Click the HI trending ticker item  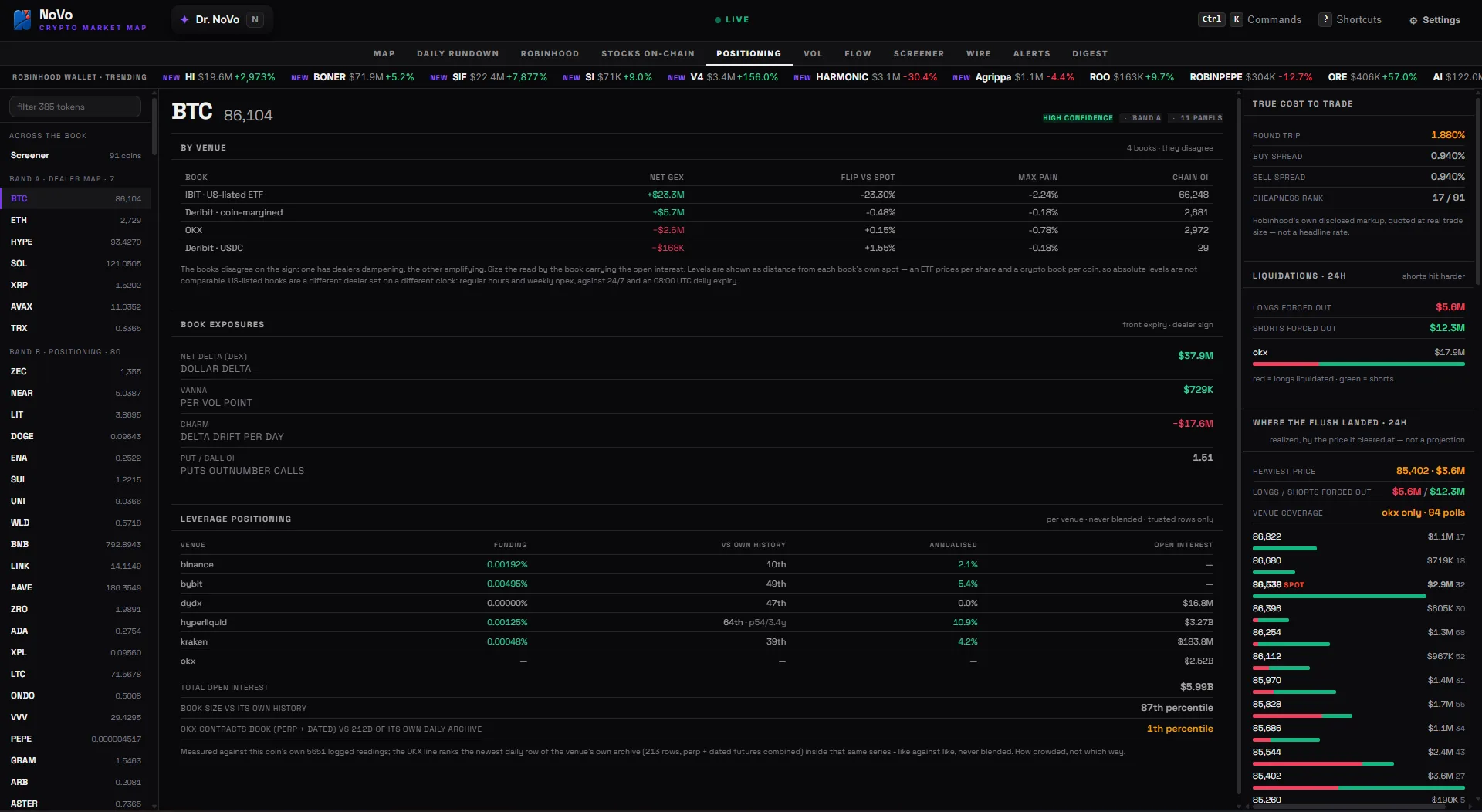218,77
